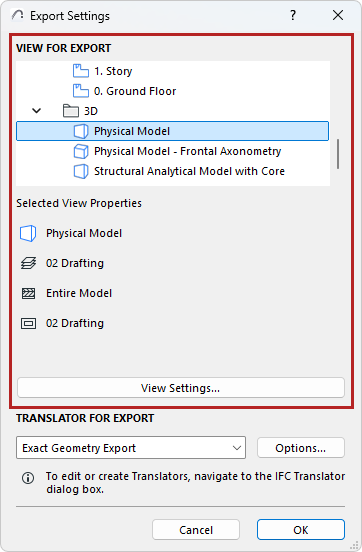Select Structural Analytical Model with Core view

[173, 171]
